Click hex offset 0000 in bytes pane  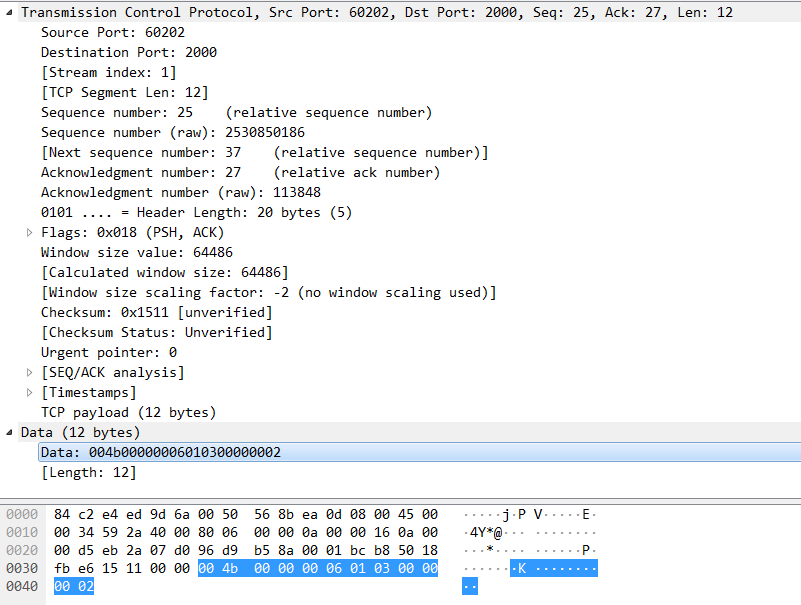(x=22, y=514)
